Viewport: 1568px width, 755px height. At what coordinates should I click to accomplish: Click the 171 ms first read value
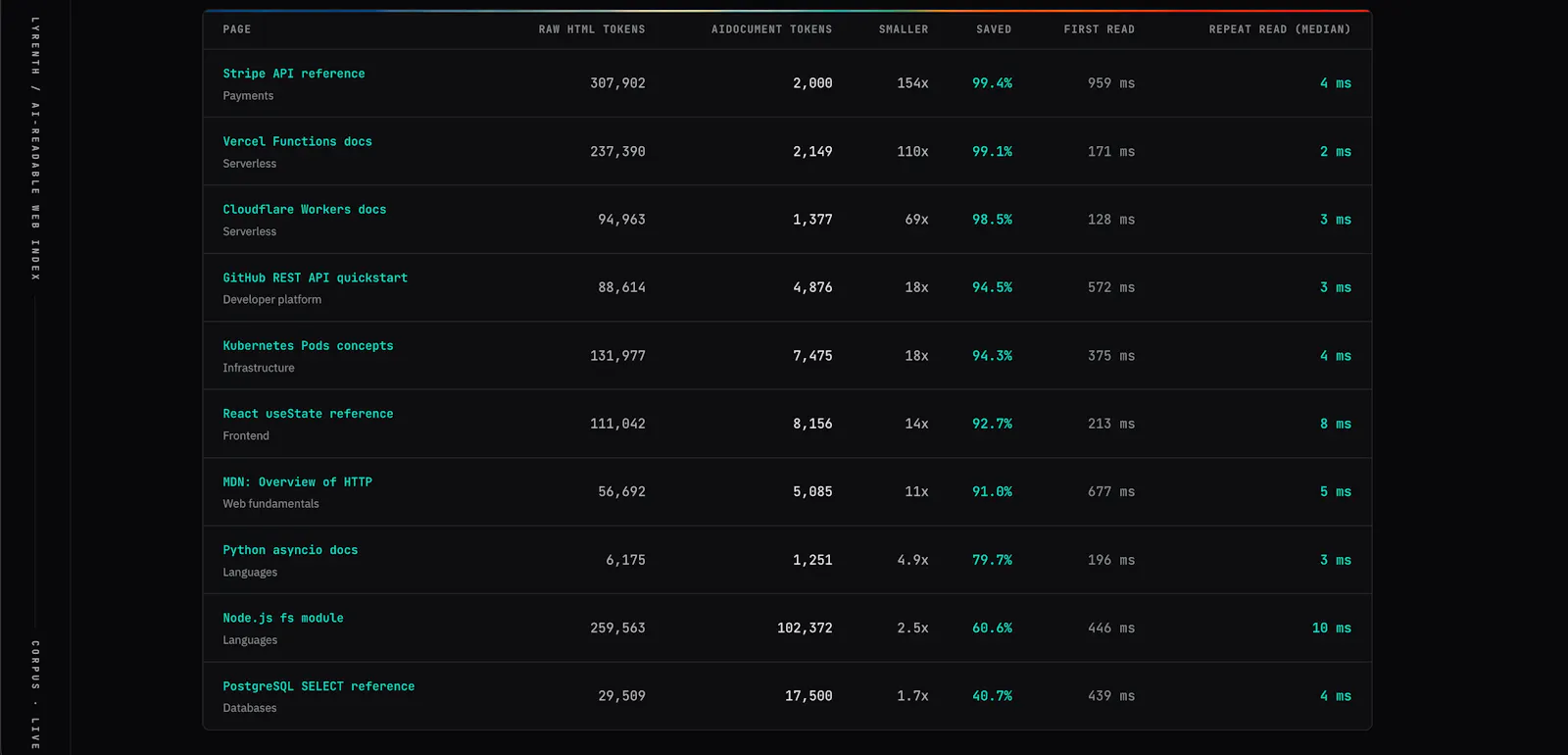point(1111,152)
